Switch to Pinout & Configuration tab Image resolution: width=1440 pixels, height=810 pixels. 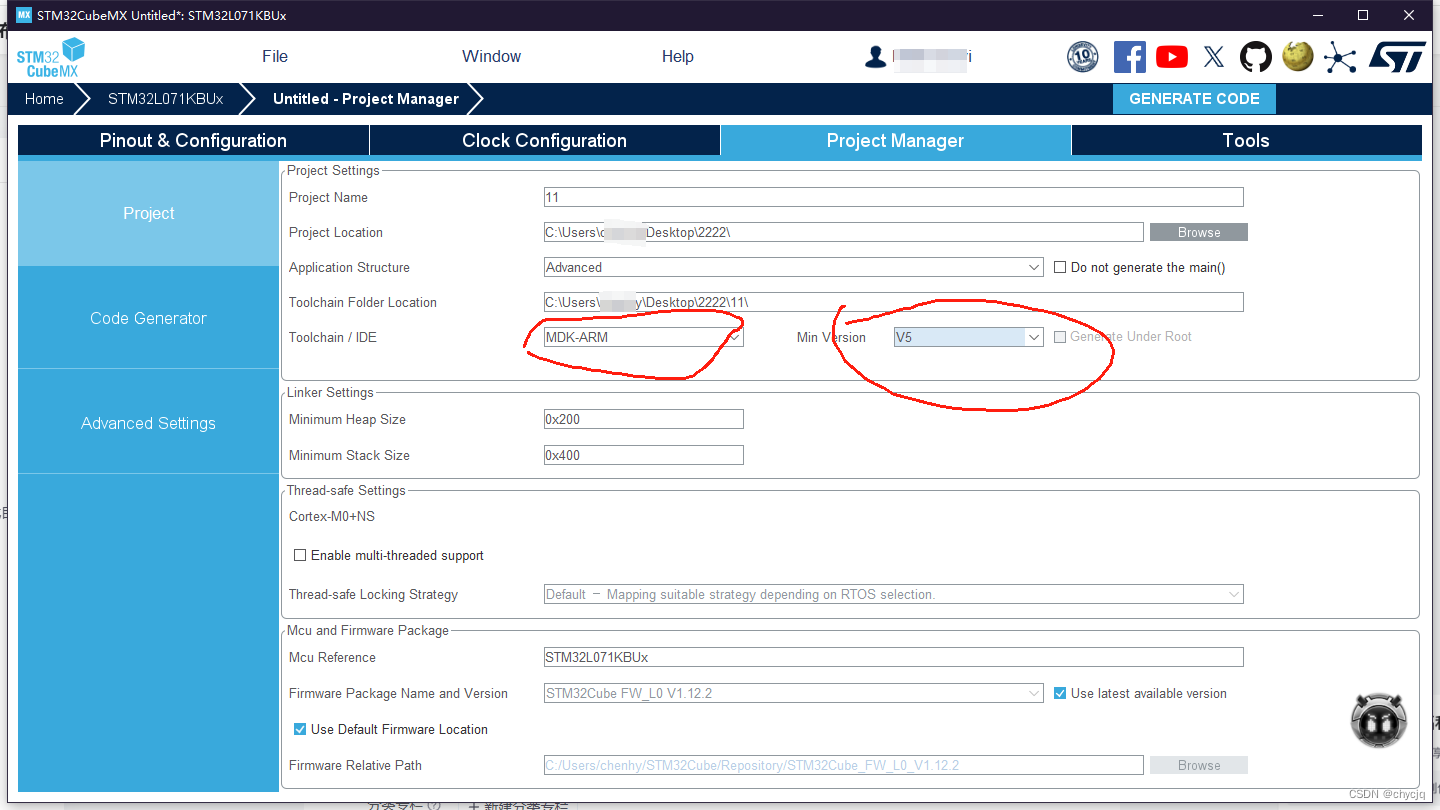pos(193,140)
